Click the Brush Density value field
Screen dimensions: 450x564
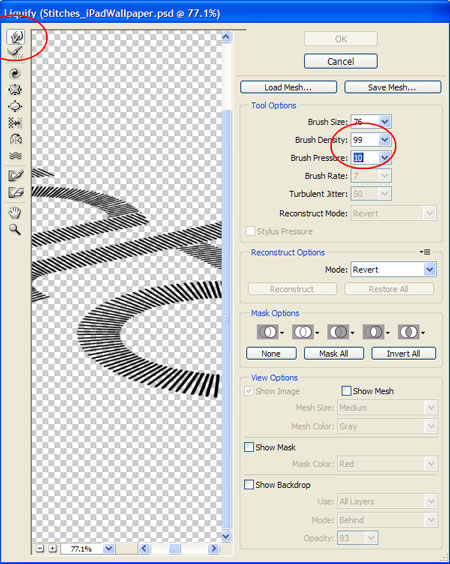tap(365, 140)
